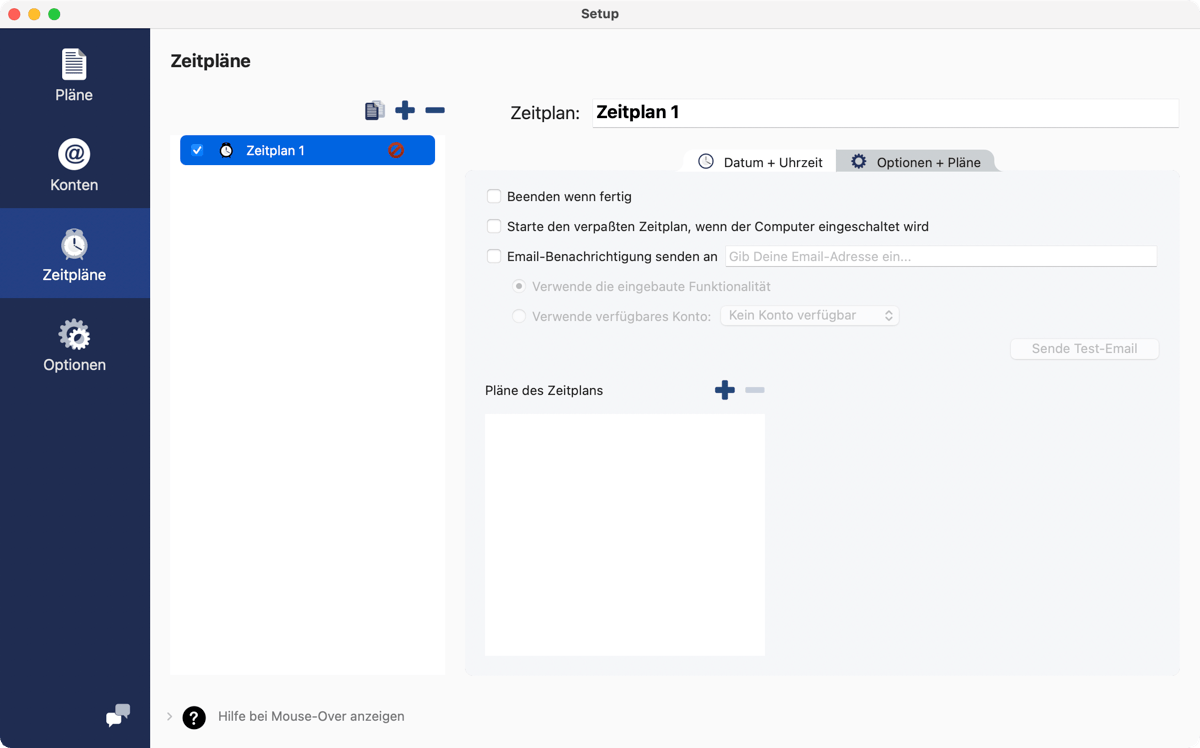
Task: Add a plan to Pläne des Zeitplans
Action: point(725,390)
